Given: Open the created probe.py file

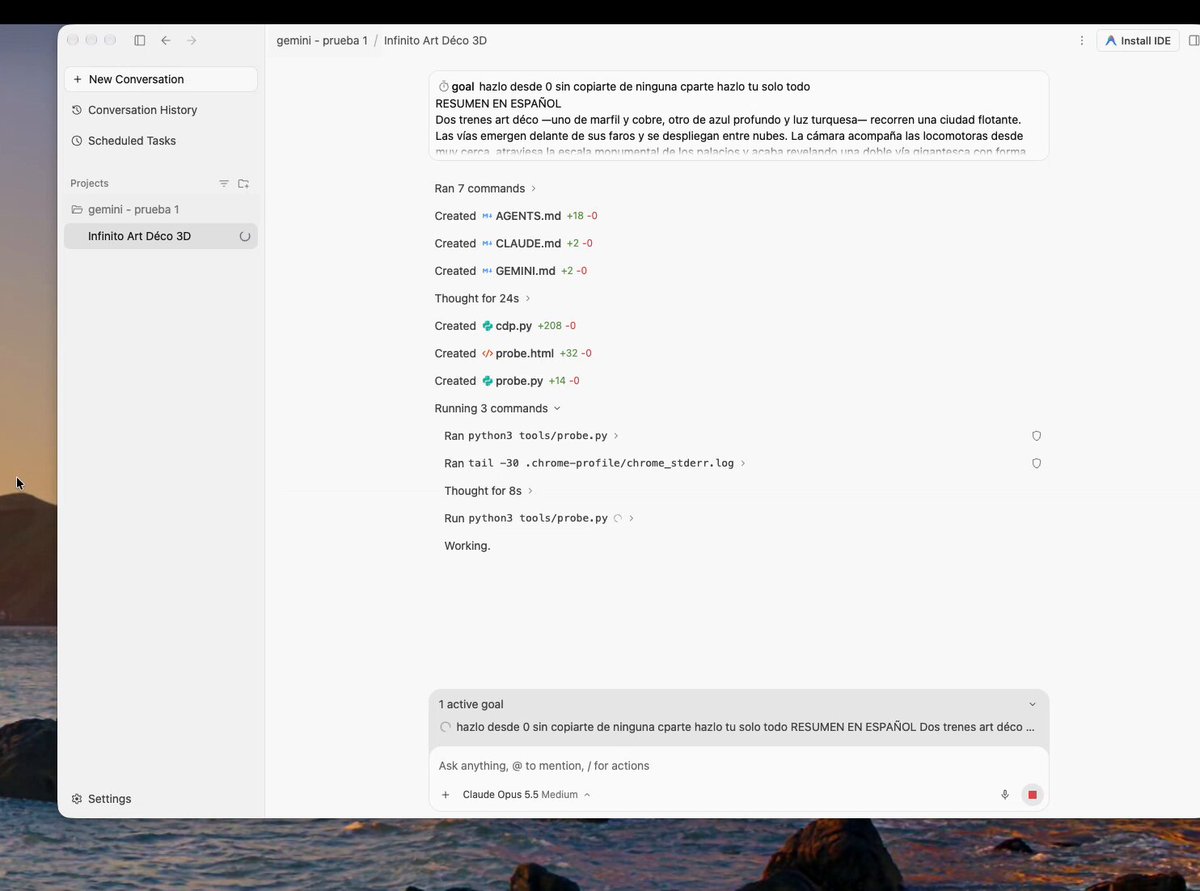Looking at the screenshot, I should click(519, 381).
